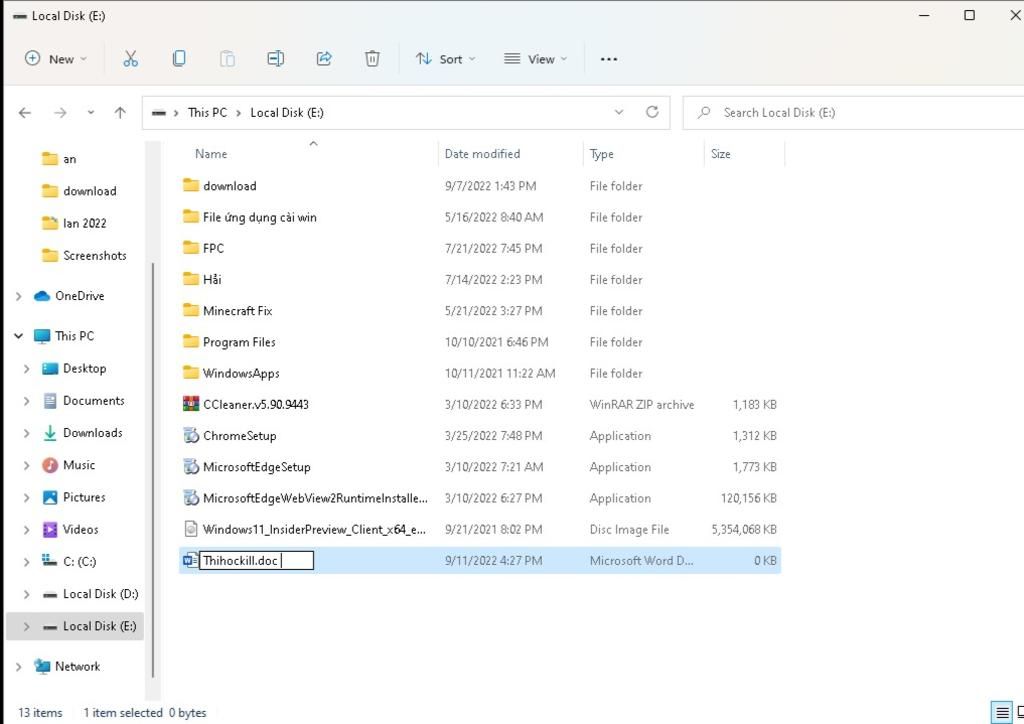Select the ChromeSetup application icon
1024x724 pixels.
coord(191,435)
